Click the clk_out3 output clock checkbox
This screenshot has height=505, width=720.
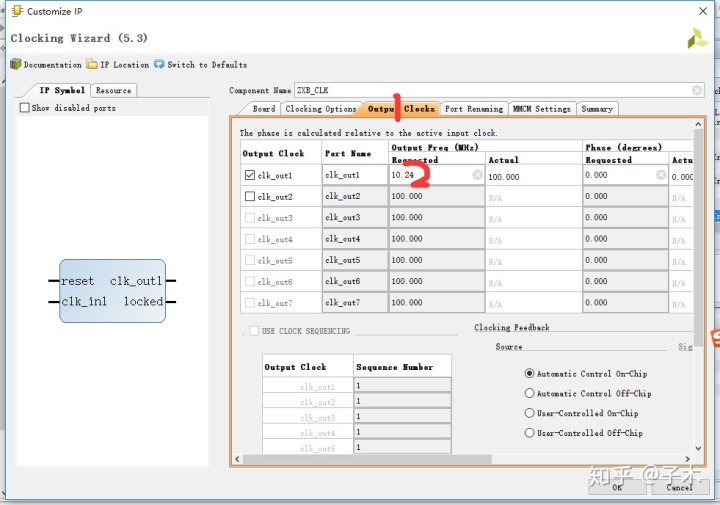tap(250, 218)
